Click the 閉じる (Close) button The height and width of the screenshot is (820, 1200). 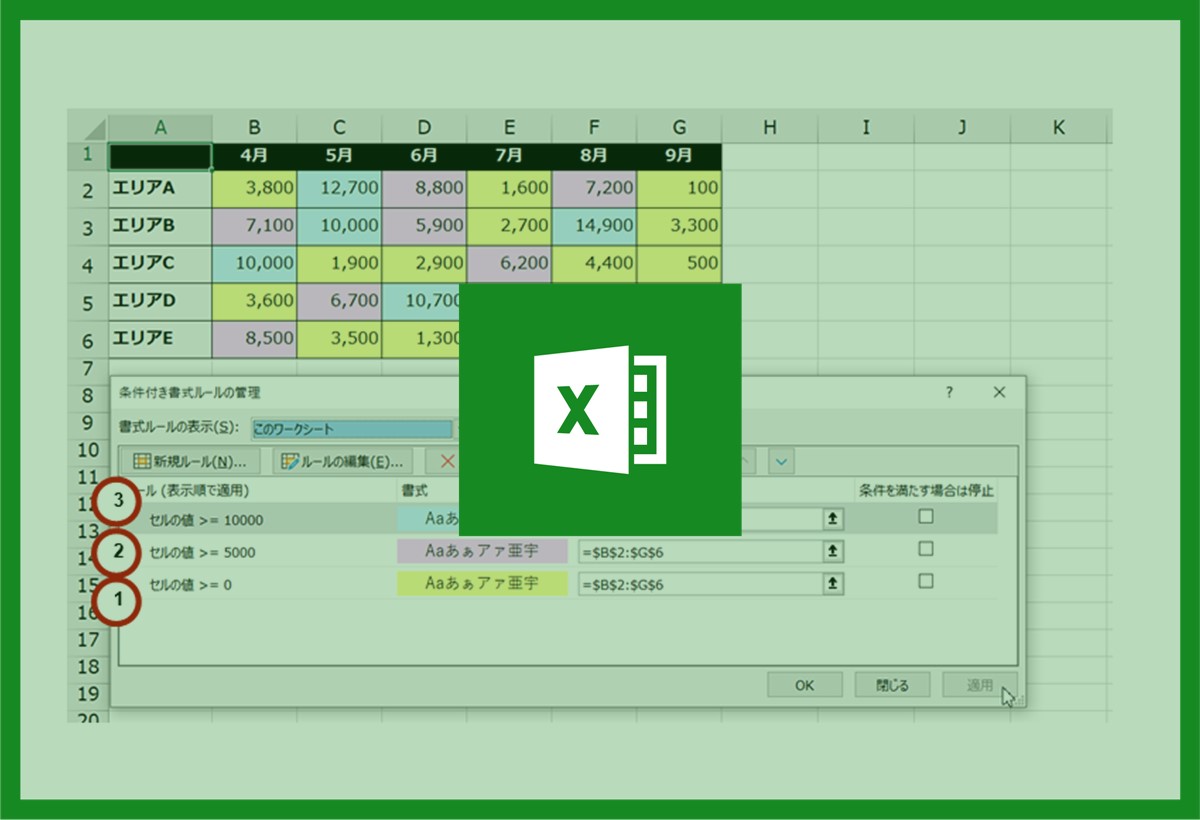[x=892, y=685]
